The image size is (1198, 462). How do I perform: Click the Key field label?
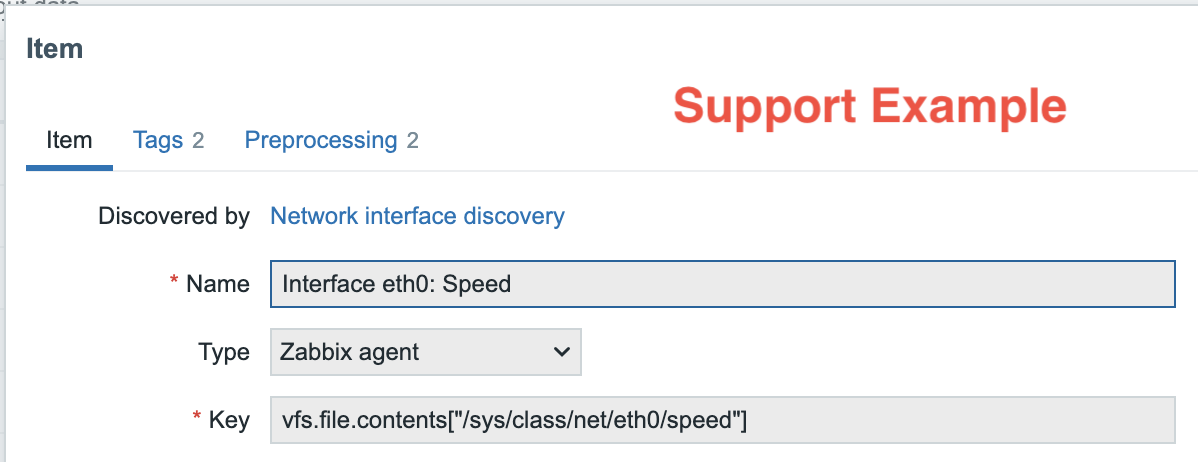[229, 421]
